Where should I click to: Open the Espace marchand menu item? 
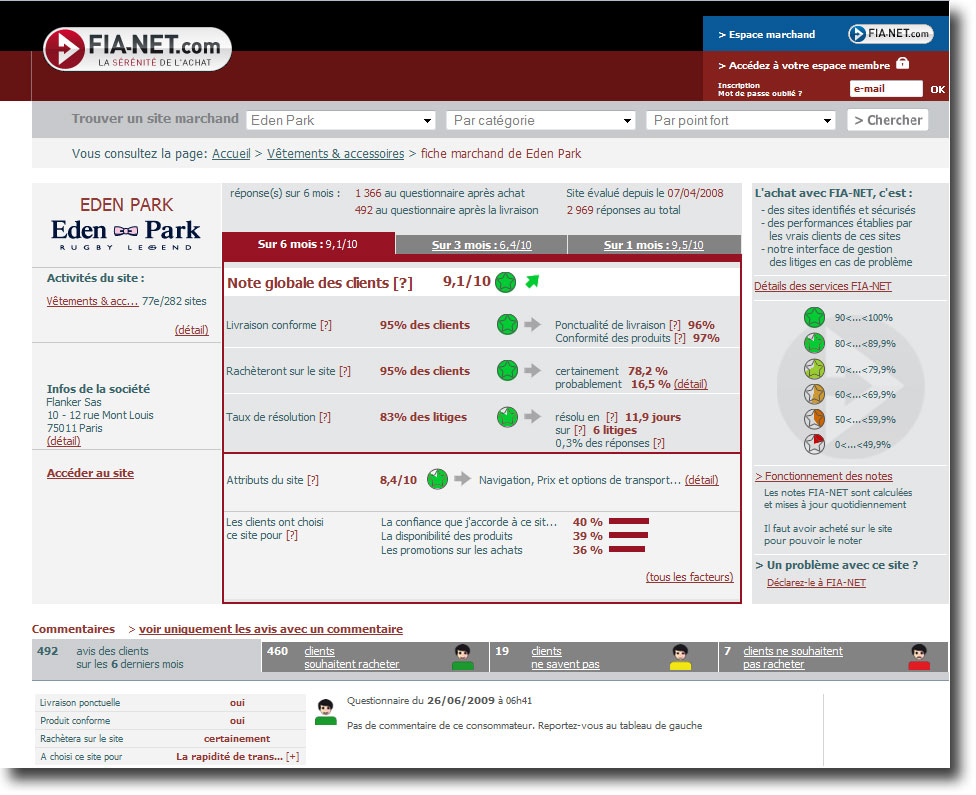click(x=767, y=34)
